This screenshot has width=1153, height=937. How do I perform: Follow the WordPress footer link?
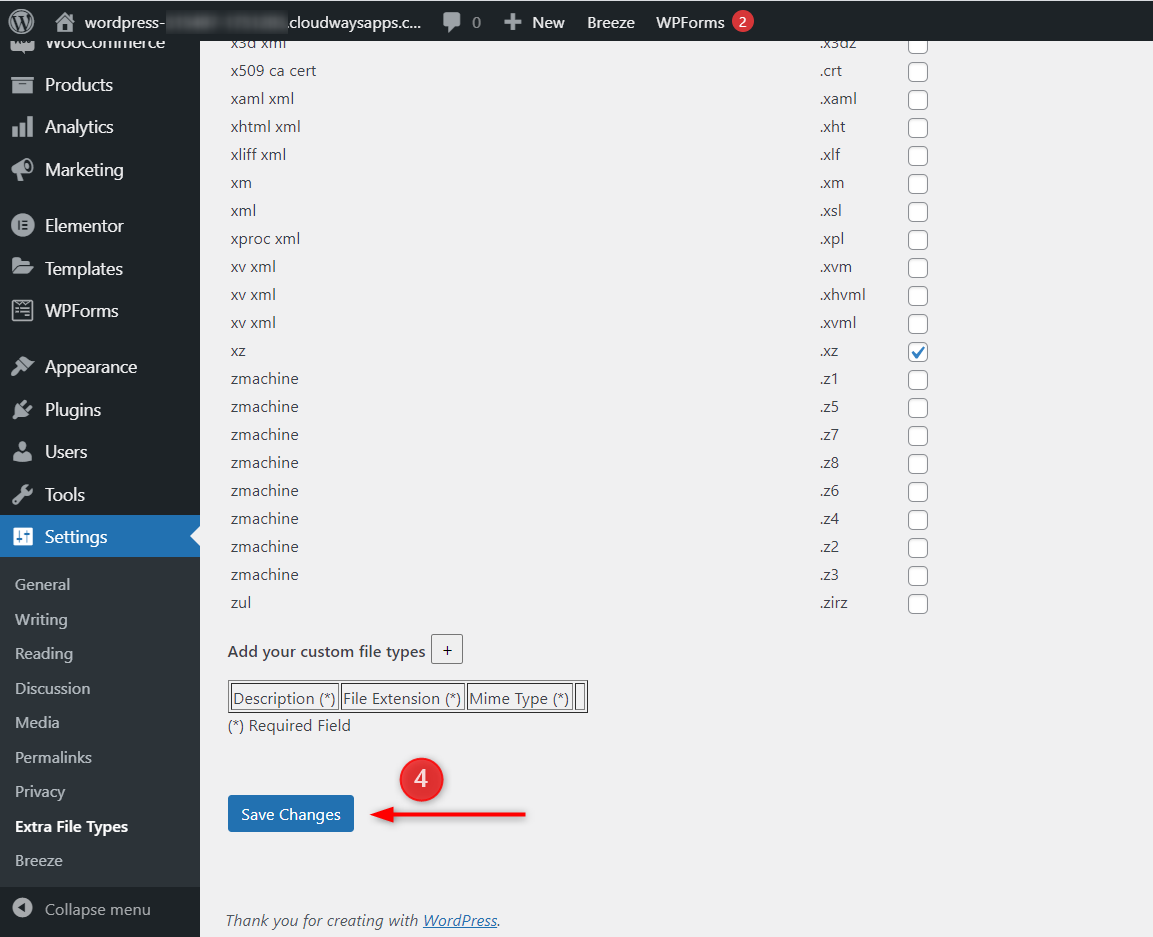(x=460, y=920)
